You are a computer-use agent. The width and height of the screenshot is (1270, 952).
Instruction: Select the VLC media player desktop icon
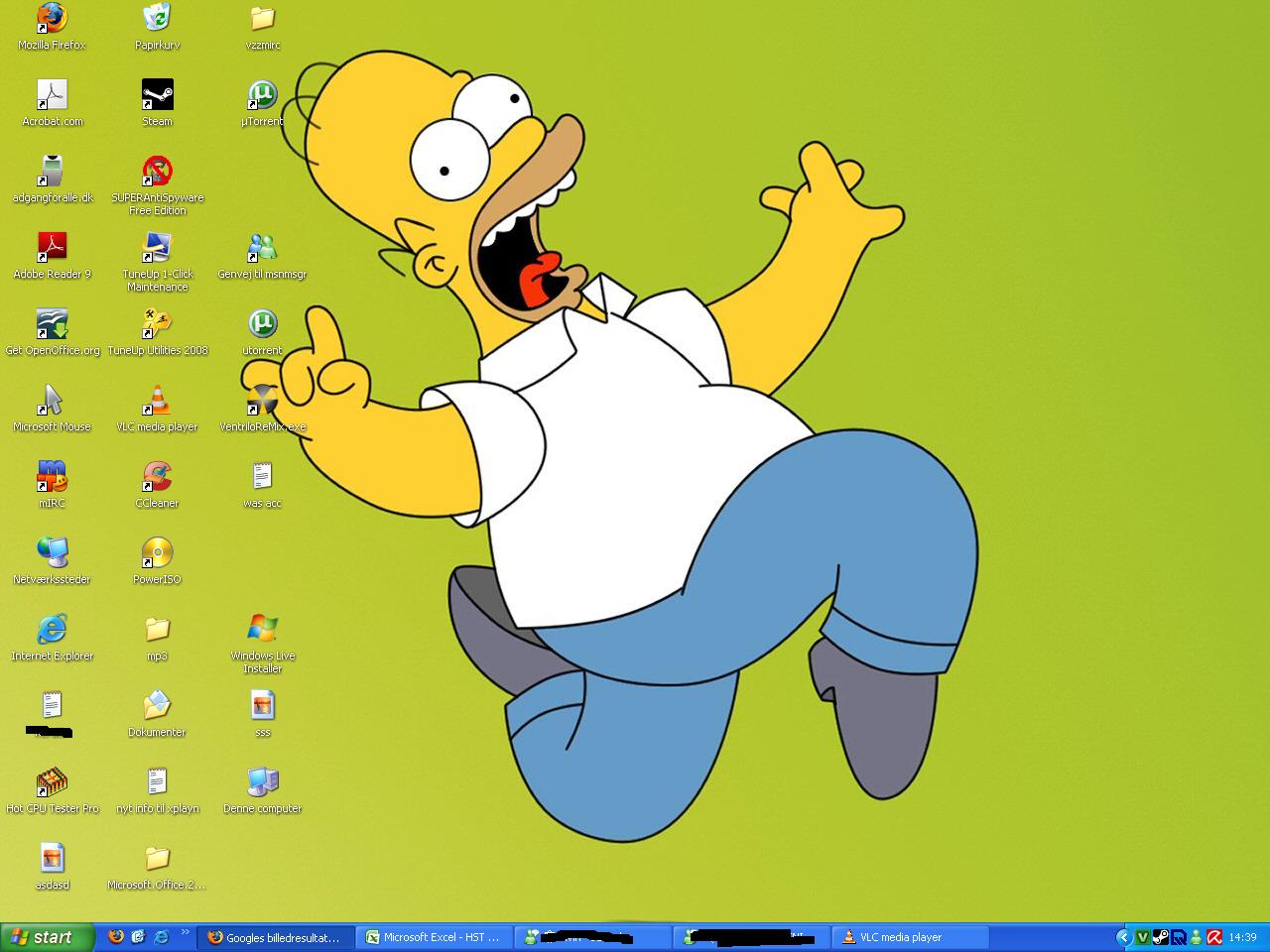(157, 409)
